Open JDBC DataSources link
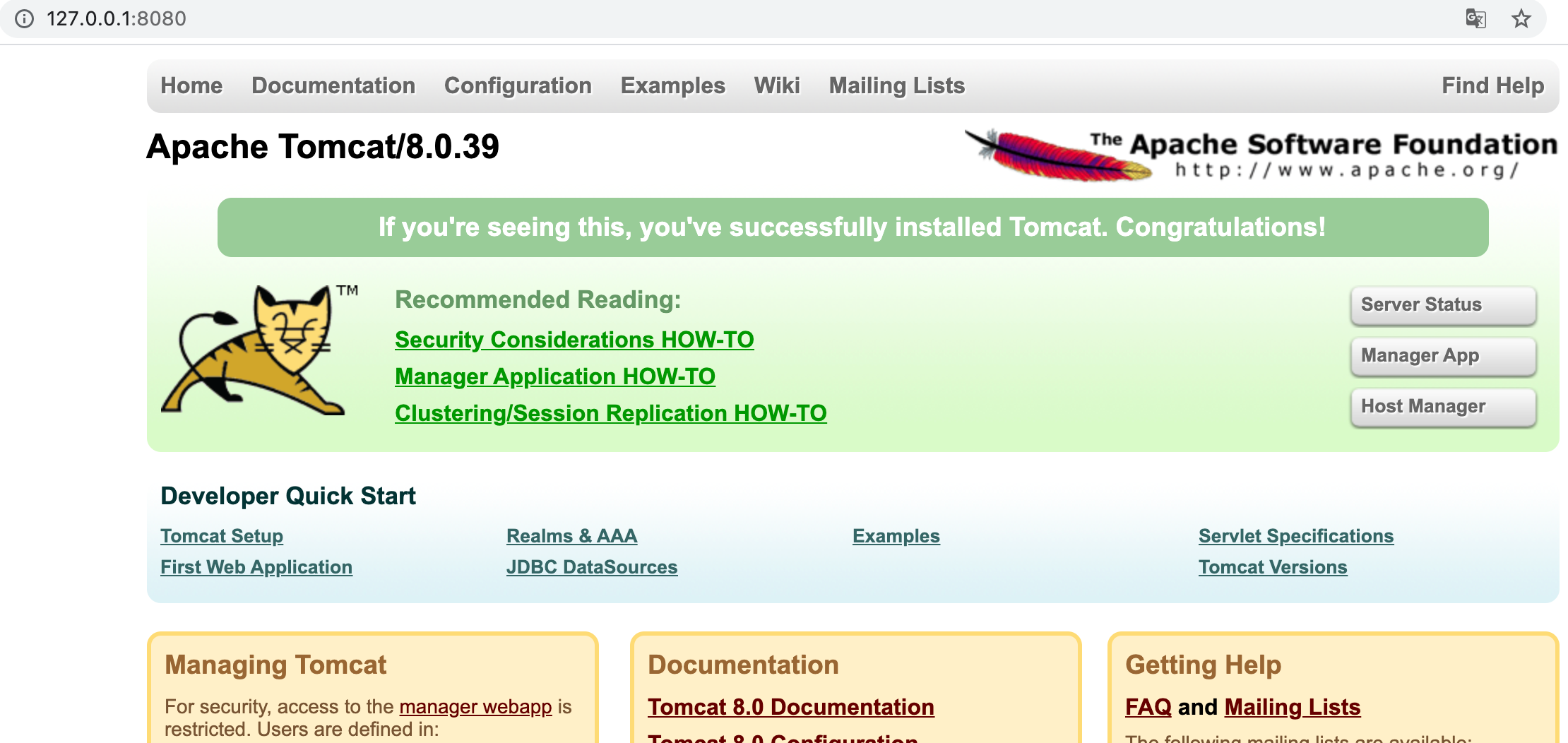This screenshot has height=743, width=1568. [592, 567]
